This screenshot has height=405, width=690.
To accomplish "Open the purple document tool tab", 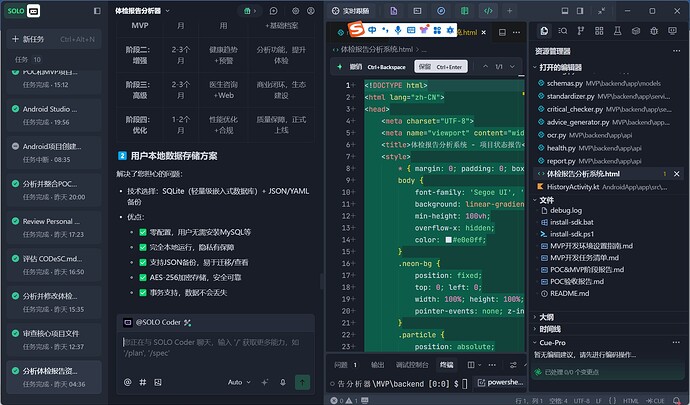I will coord(393,11).
